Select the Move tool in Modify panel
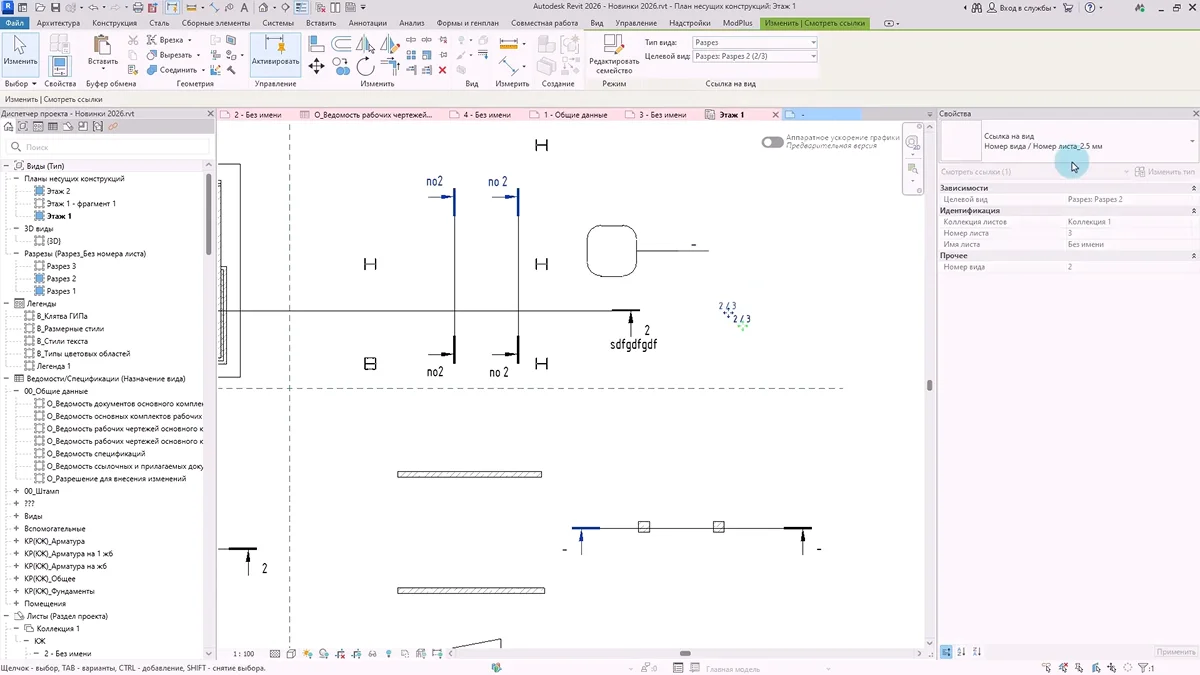The image size is (1200, 675). point(316,66)
